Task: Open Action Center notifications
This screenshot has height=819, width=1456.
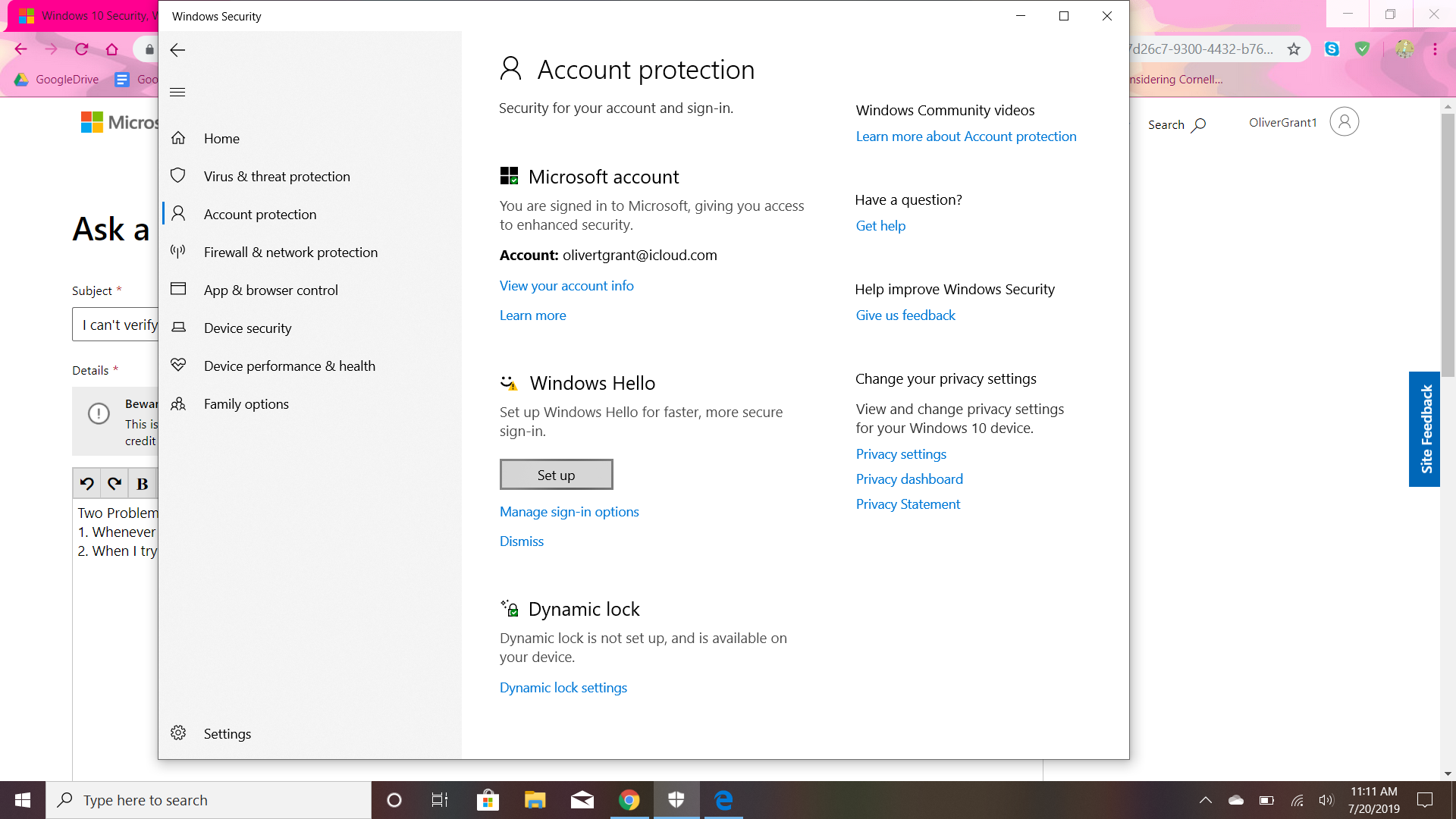Action: [x=1425, y=800]
